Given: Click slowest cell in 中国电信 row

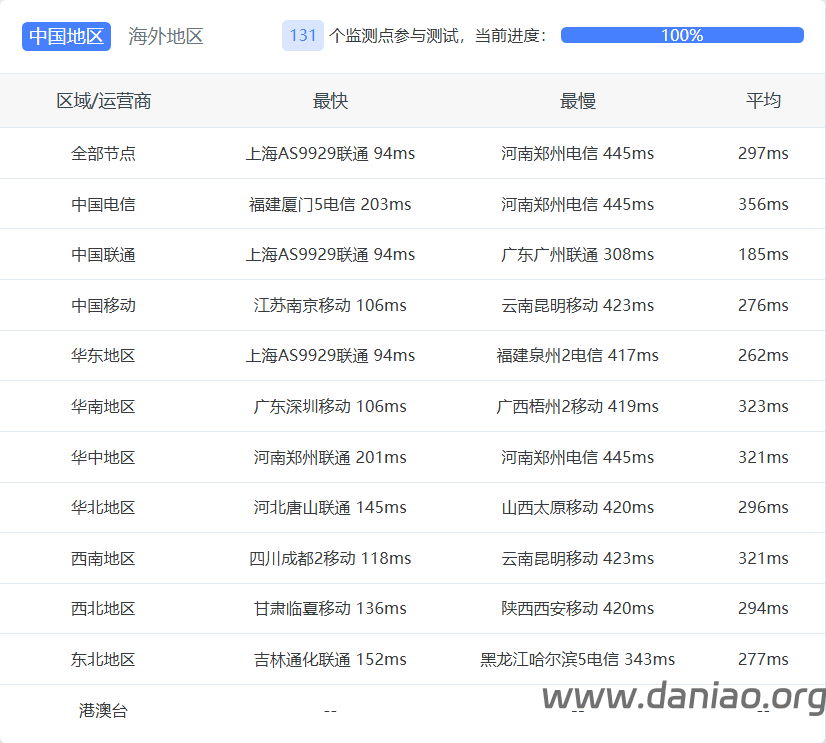Looking at the screenshot, I should (x=577, y=204).
